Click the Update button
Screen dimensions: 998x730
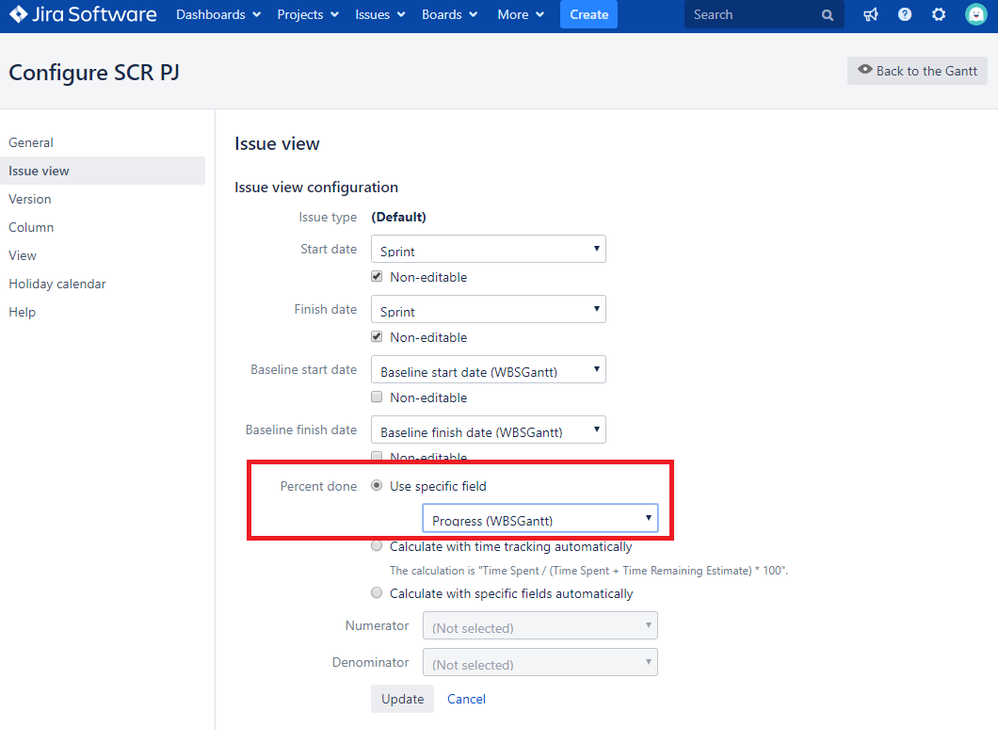point(402,699)
